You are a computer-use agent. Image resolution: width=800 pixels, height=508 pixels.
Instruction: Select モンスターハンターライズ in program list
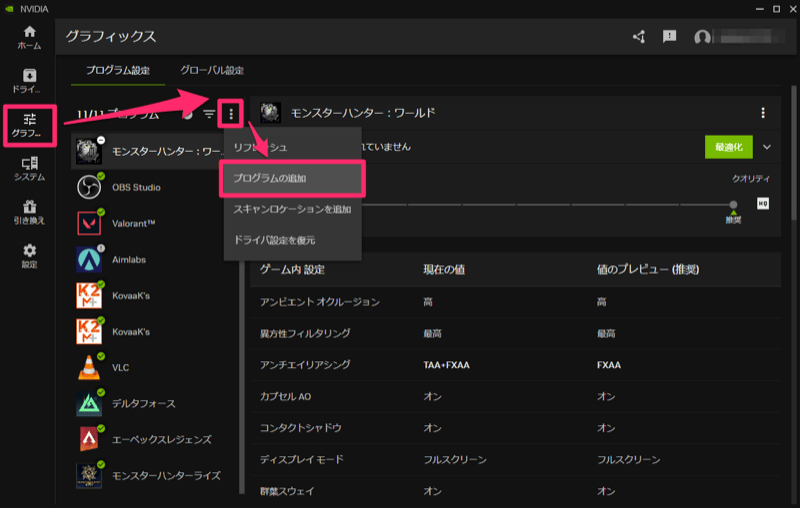click(155, 476)
